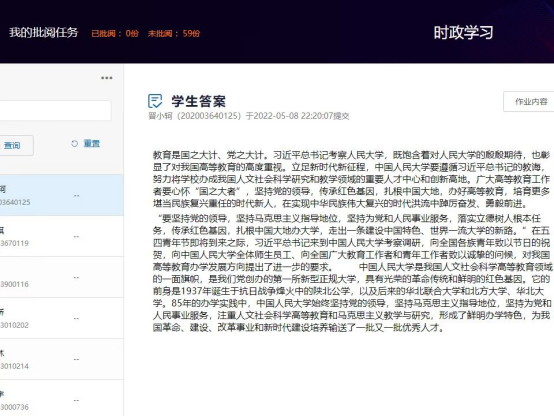This screenshot has height=416, width=554.
Task: Click the 查询 search button
Action: click(16, 145)
